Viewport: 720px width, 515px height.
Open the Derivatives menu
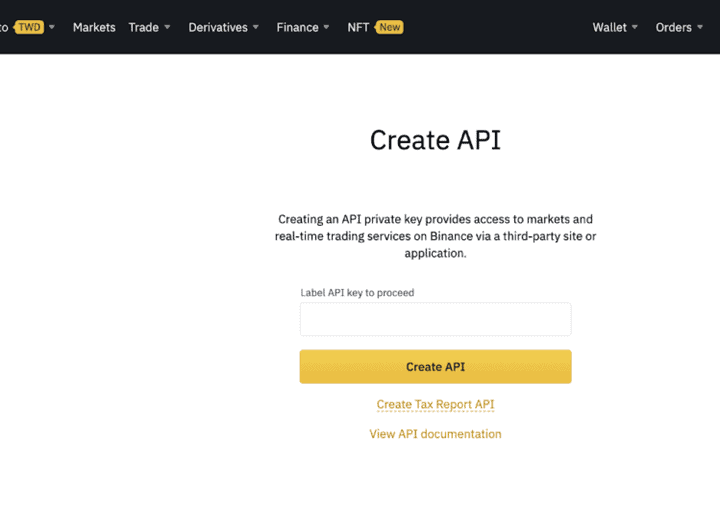pyautogui.click(x=217, y=27)
